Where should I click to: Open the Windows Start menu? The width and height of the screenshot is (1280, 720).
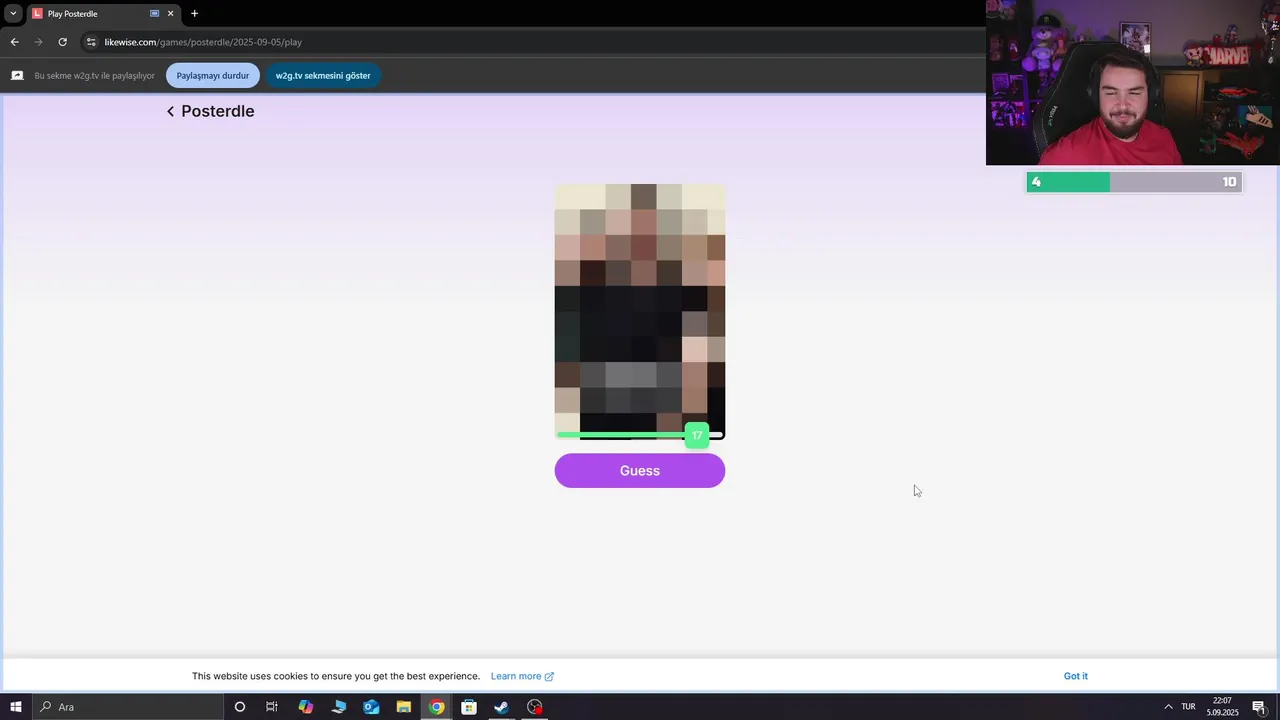point(16,707)
